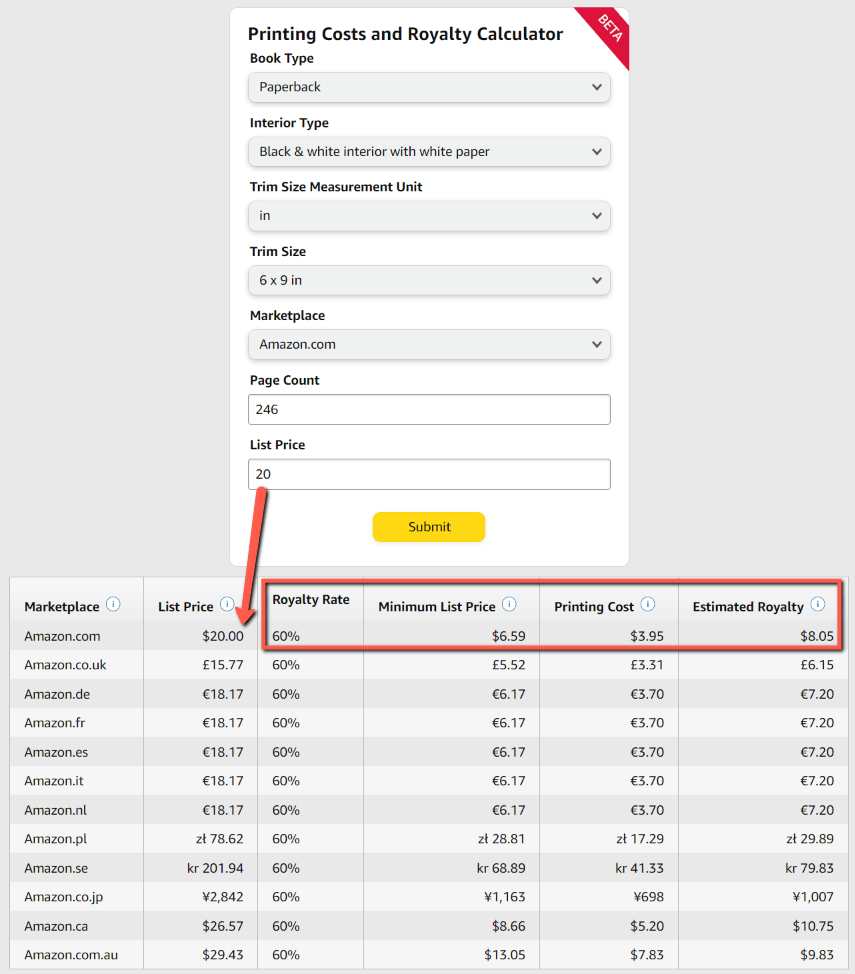The width and height of the screenshot is (855, 974).
Task: Click the ¥2,842 list price cell
Action: coord(222,896)
